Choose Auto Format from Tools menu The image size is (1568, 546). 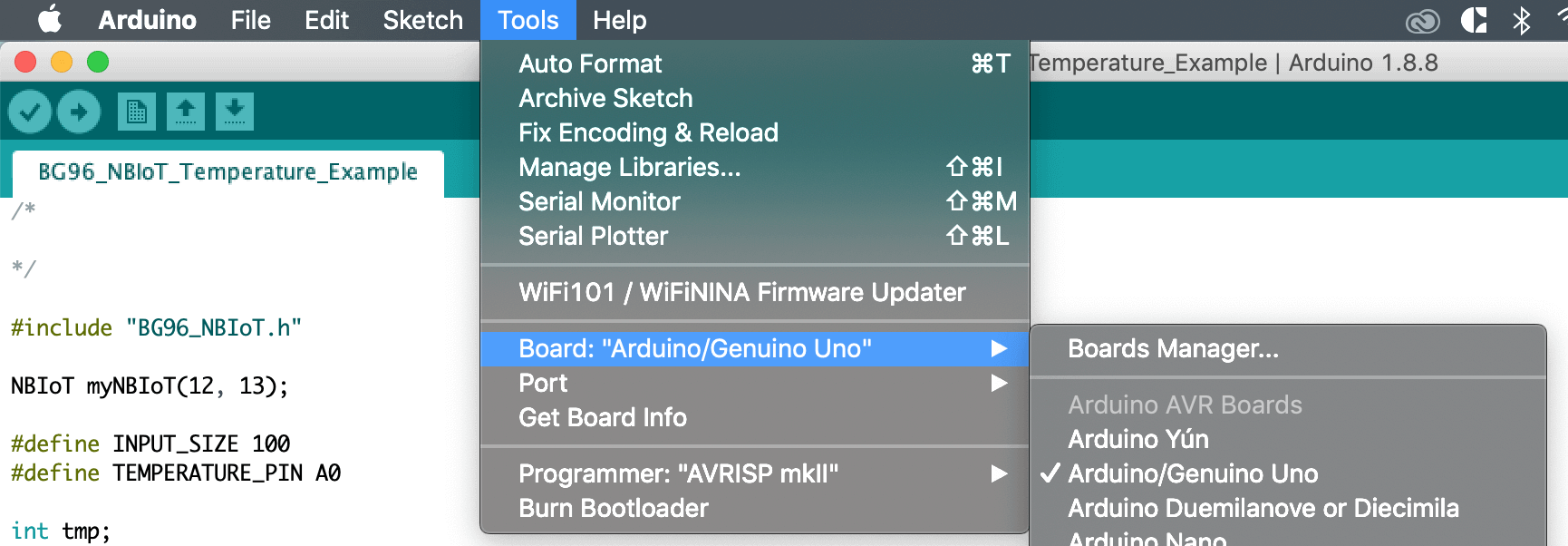[755, 63]
